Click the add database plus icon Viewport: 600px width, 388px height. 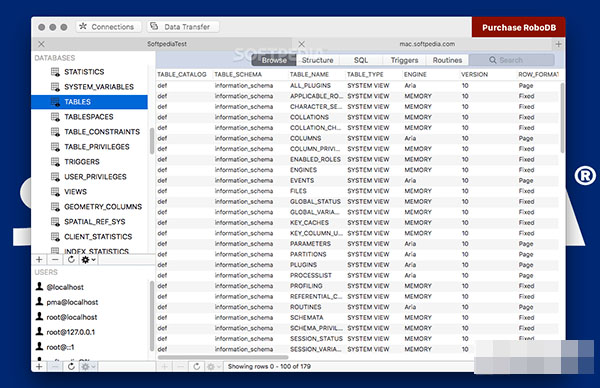(39, 260)
